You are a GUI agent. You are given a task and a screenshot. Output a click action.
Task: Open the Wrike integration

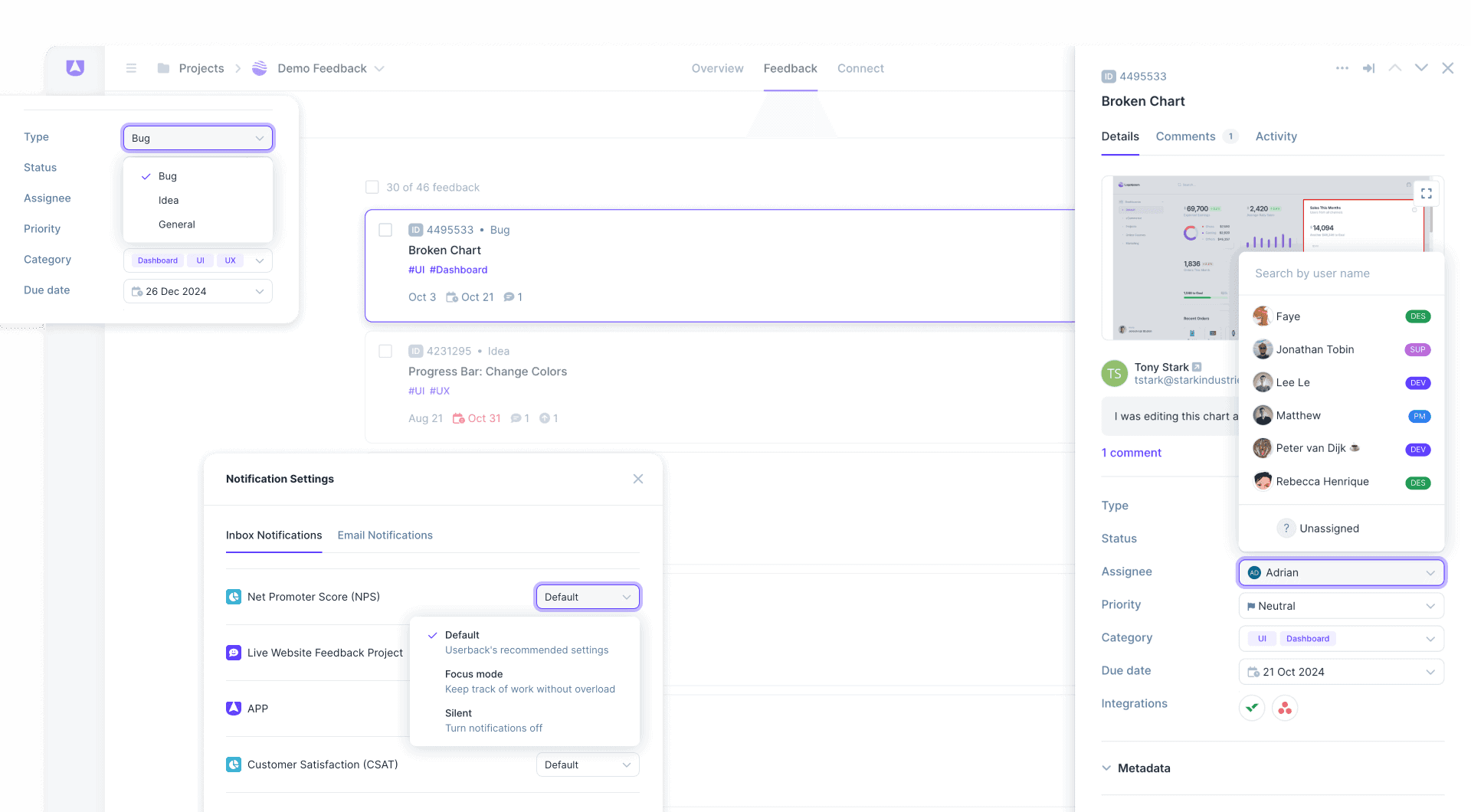coord(1252,708)
